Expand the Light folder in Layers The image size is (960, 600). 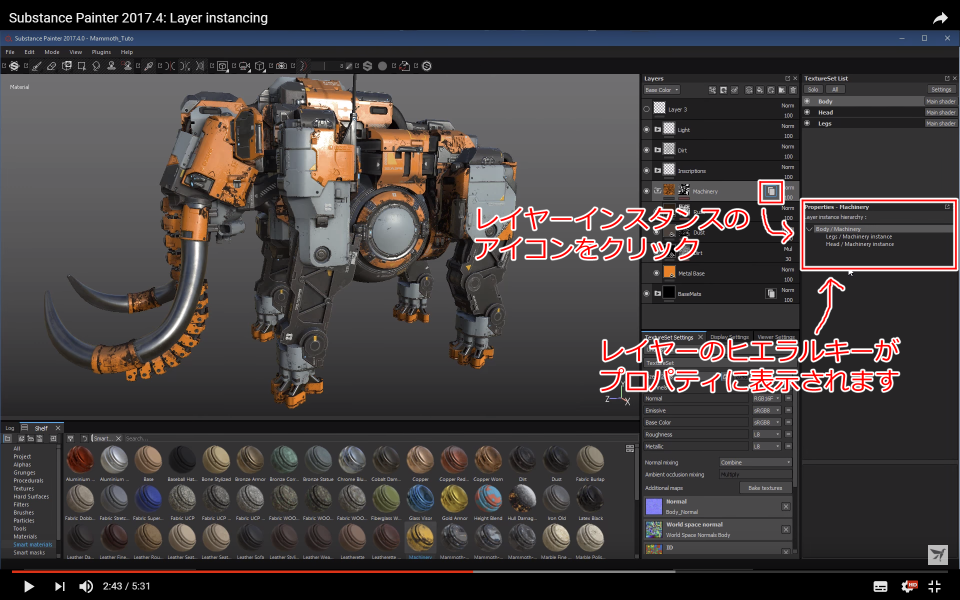point(658,130)
